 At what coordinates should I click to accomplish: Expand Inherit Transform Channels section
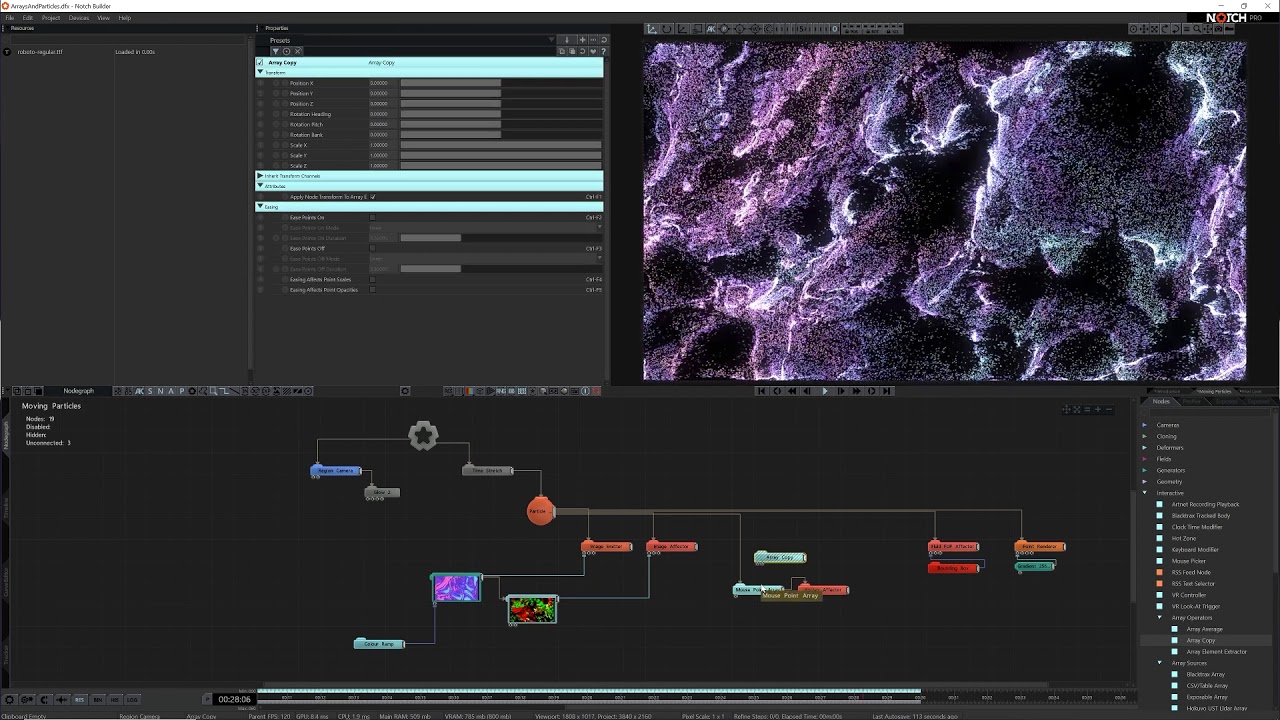point(261,176)
